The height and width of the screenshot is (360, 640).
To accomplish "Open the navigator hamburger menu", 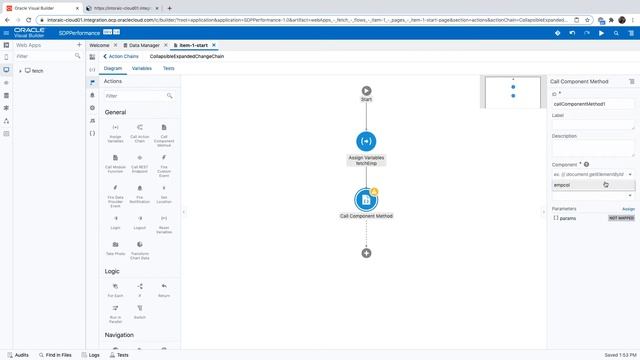I will tap(6, 33).
